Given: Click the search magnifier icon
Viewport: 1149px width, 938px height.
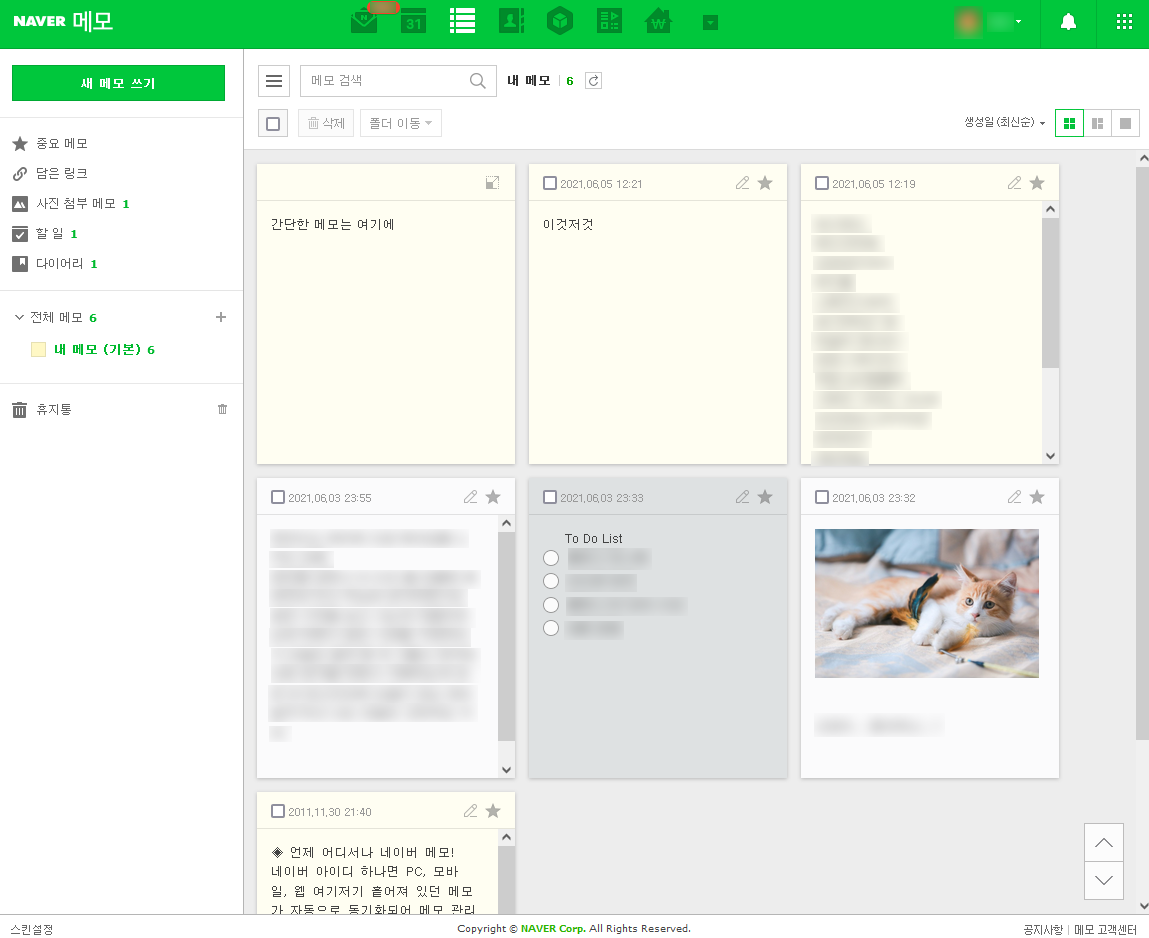Looking at the screenshot, I should (x=478, y=81).
